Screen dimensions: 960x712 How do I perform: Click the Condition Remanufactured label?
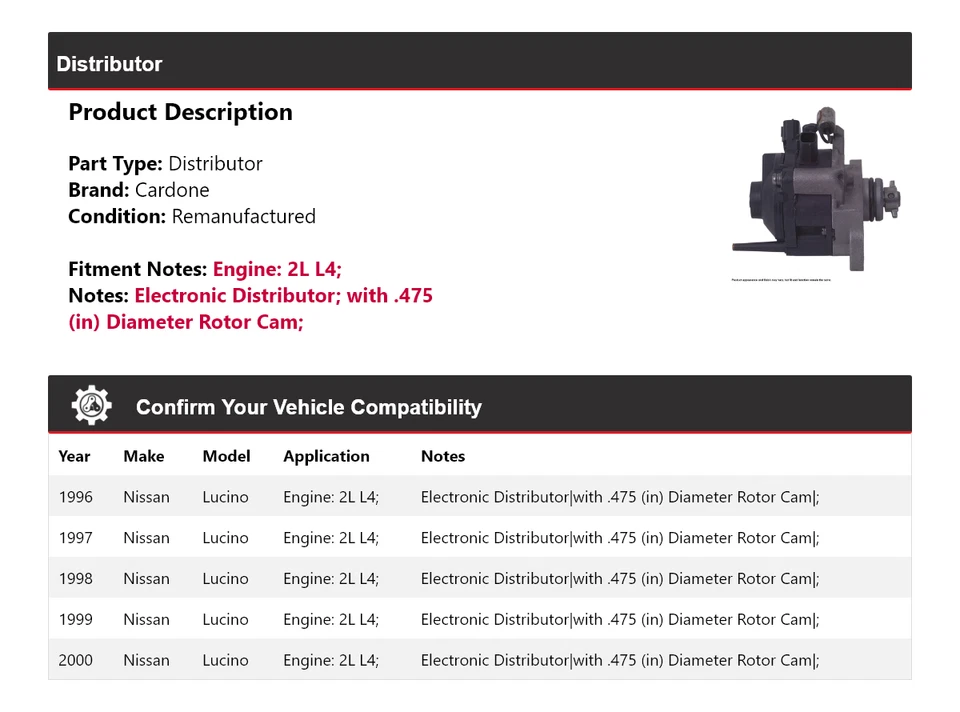[x=191, y=216]
